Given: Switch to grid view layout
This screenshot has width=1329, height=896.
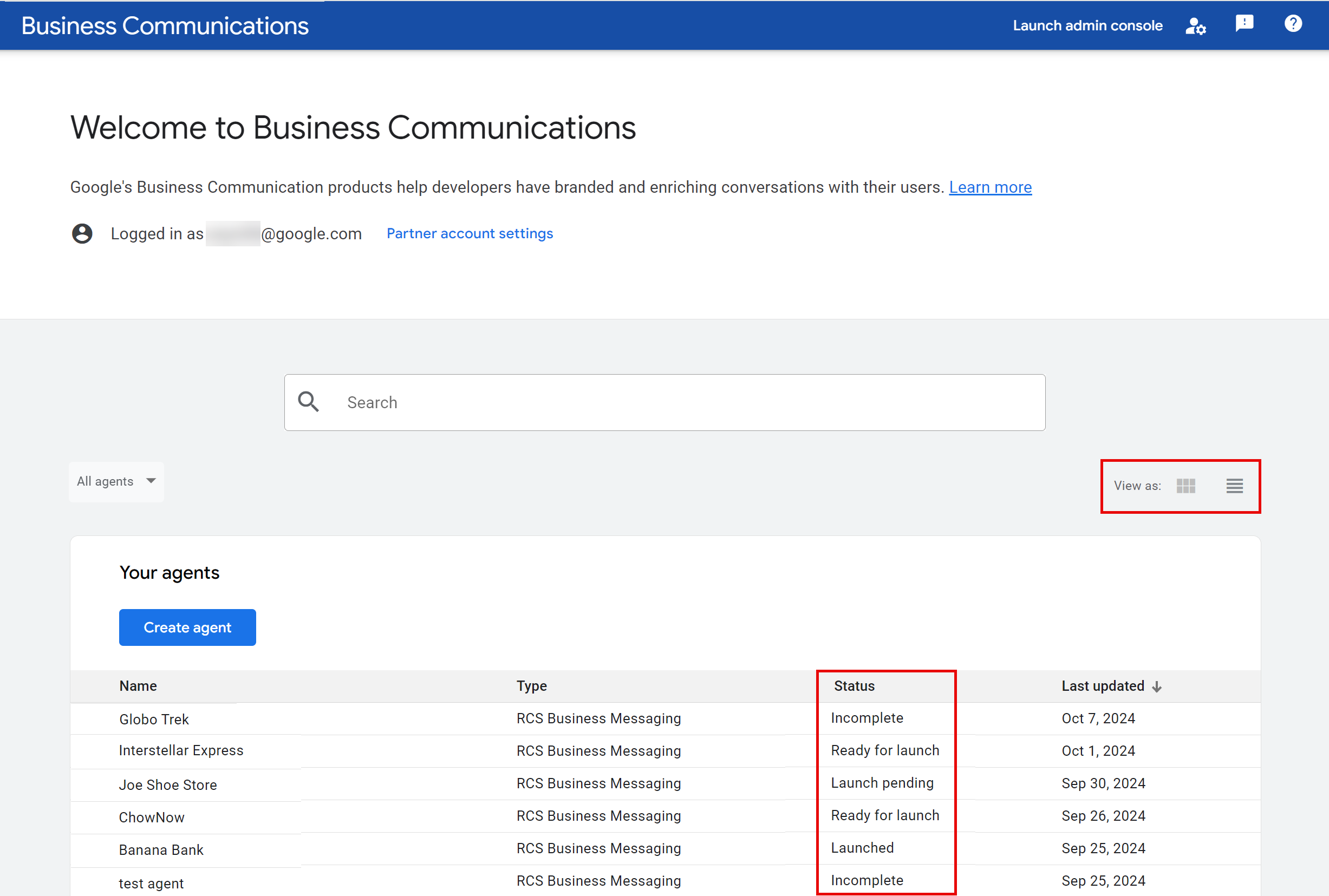Looking at the screenshot, I should (x=1184, y=486).
